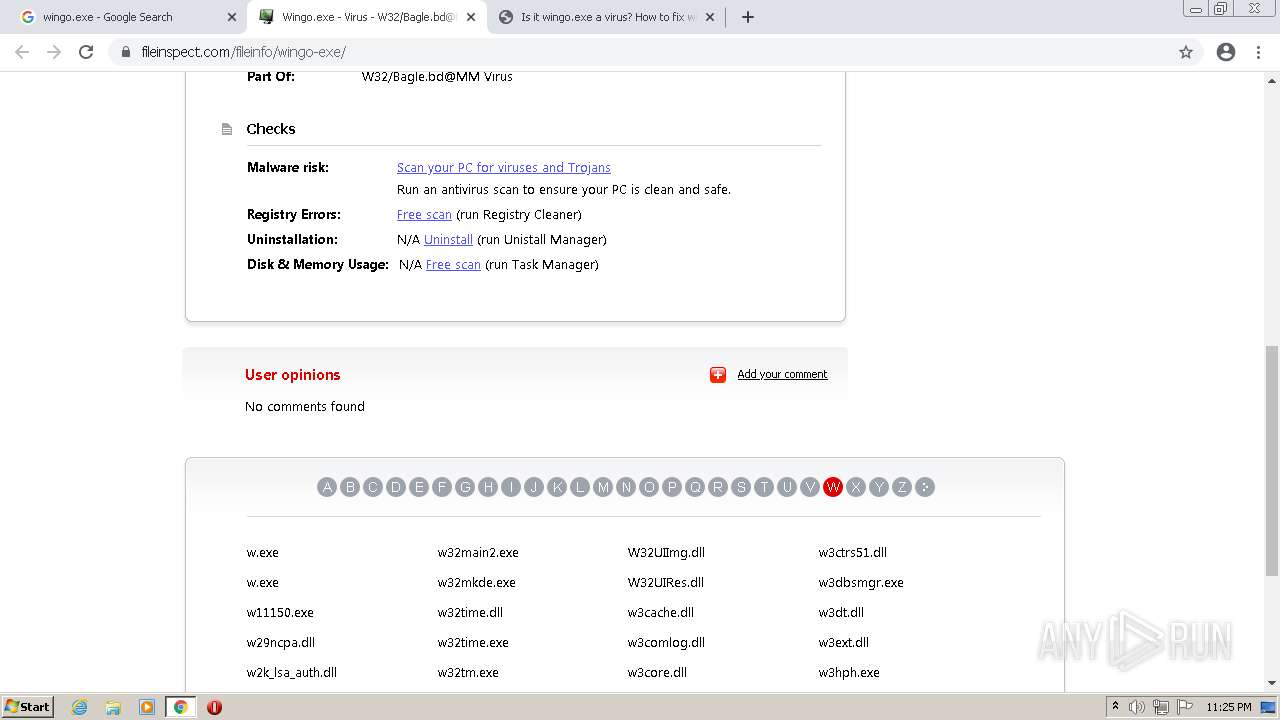Viewport: 1280px width, 720px height.
Task: Open the w11150.exe file entry
Action: click(x=280, y=612)
